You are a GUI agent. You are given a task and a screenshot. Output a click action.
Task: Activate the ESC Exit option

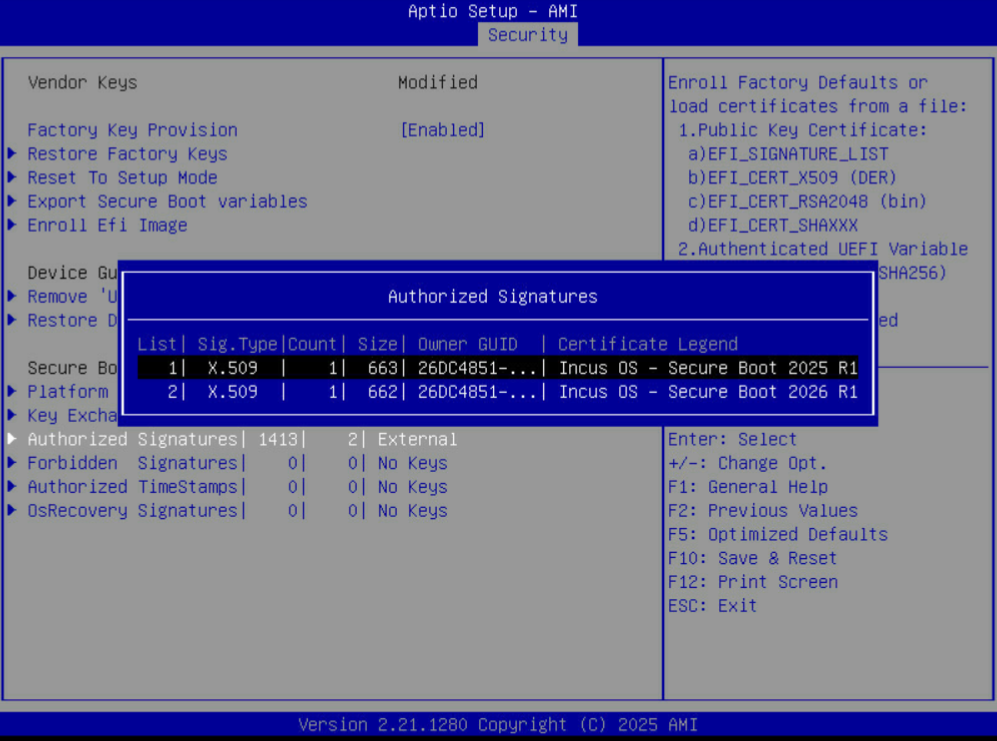(711, 605)
